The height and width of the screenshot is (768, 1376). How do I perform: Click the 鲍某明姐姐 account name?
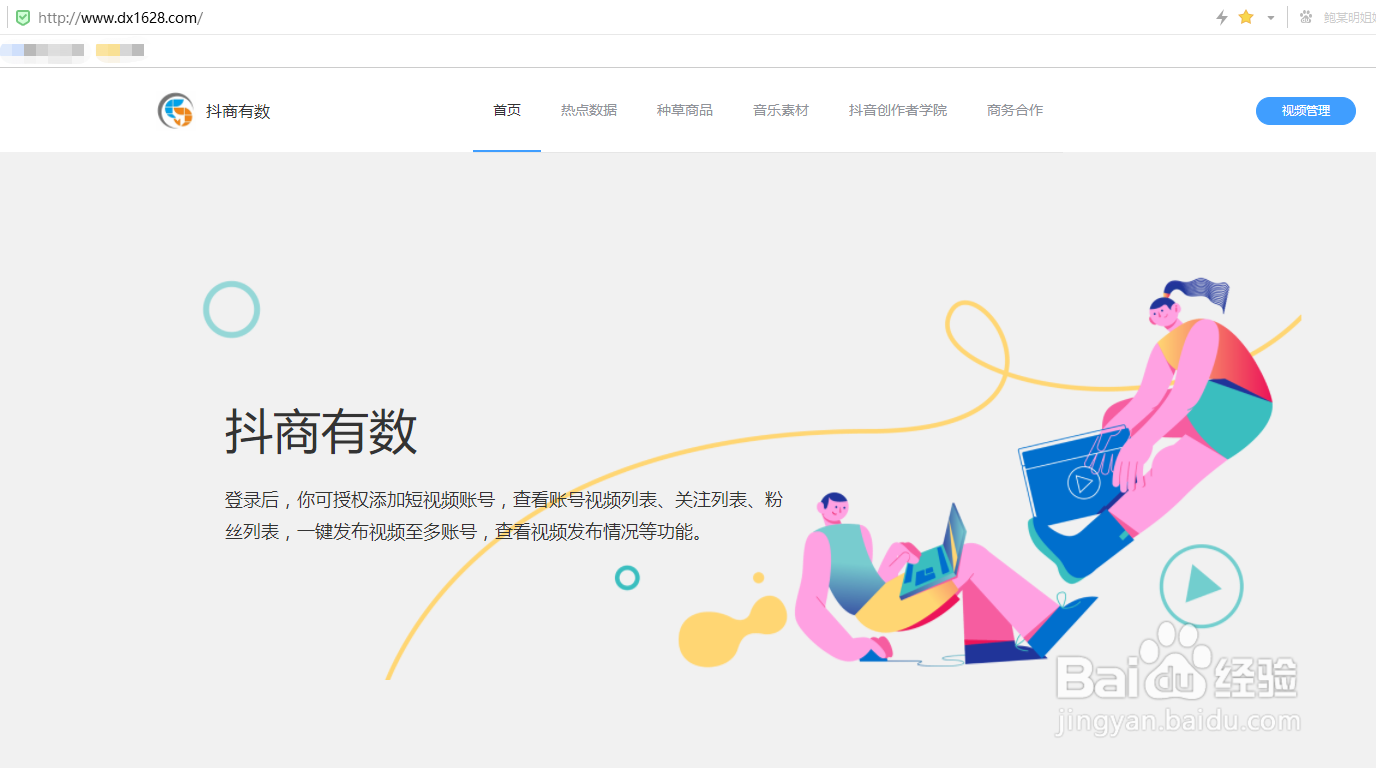coord(1348,17)
